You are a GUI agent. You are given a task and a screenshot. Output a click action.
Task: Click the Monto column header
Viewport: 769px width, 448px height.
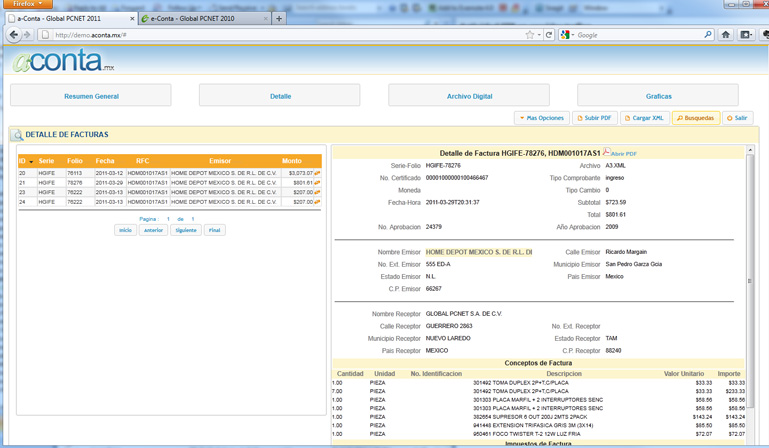pyautogui.click(x=292, y=161)
